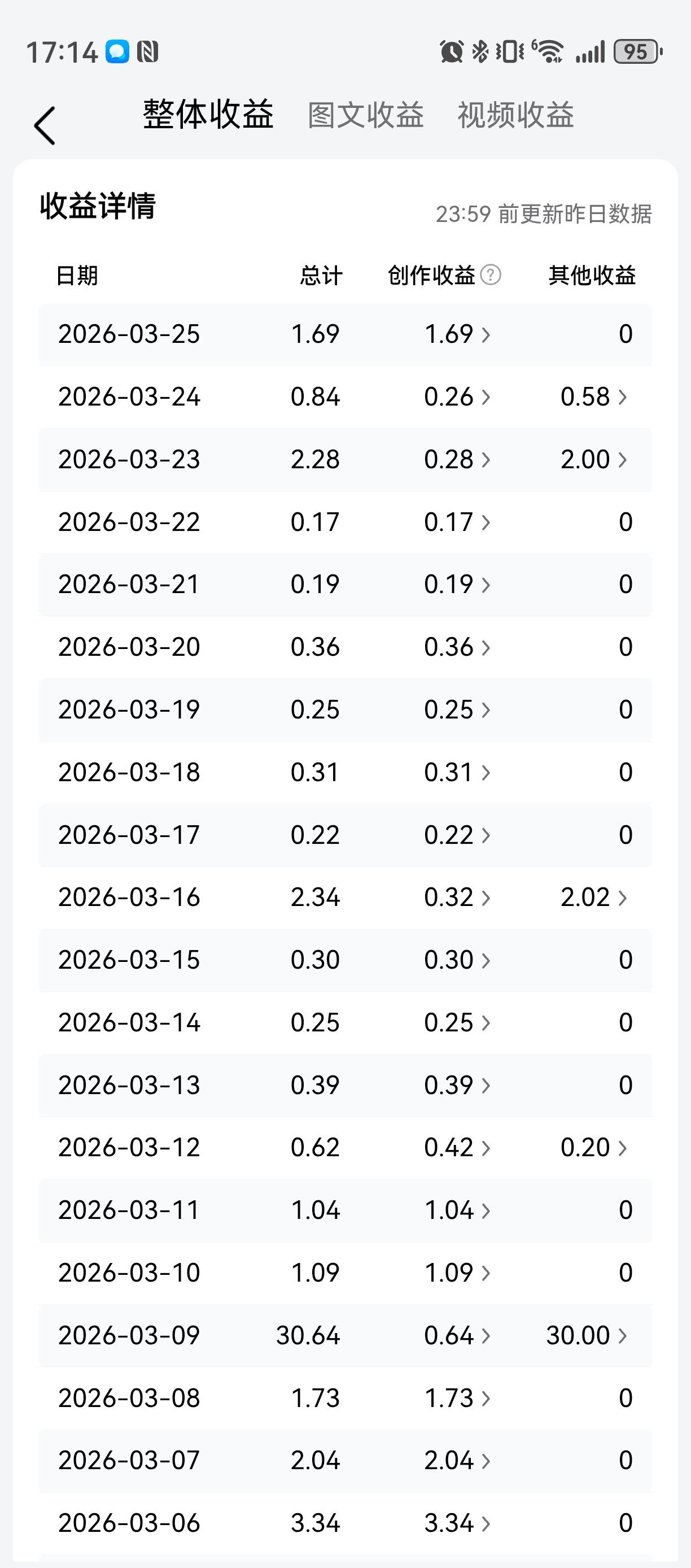The height and width of the screenshot is (1568, 691).
Task: Expand 其他收益 0.58 for 2026-03-24
Action: 593,397
